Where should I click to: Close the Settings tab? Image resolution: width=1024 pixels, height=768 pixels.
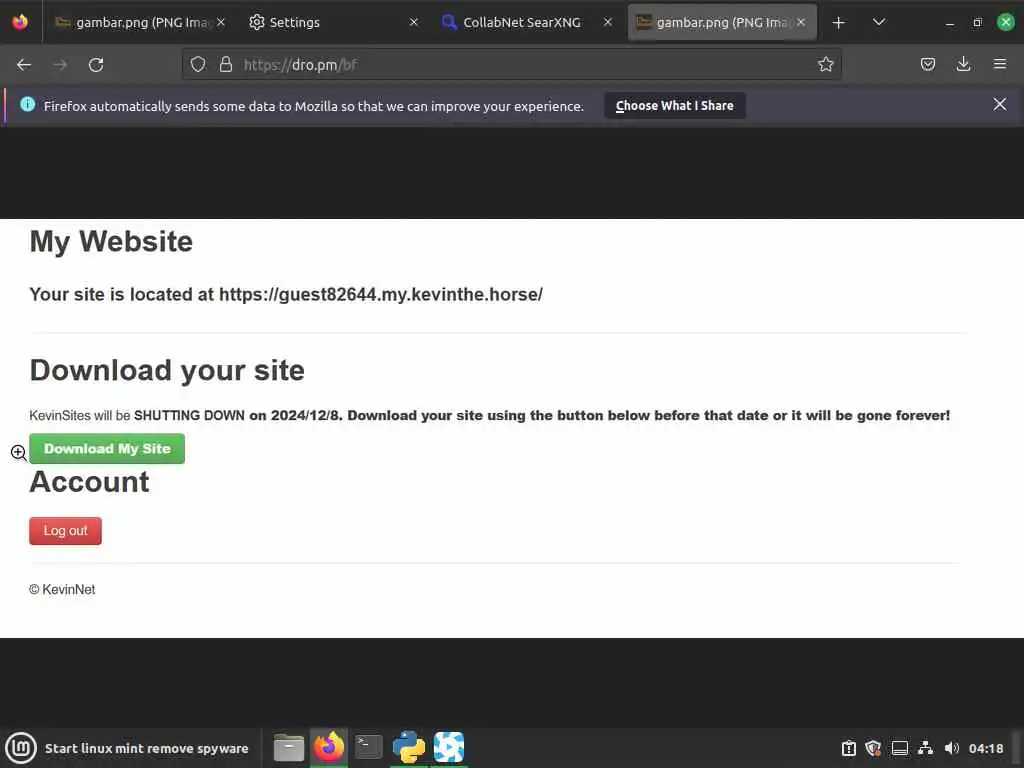[414, 22]
